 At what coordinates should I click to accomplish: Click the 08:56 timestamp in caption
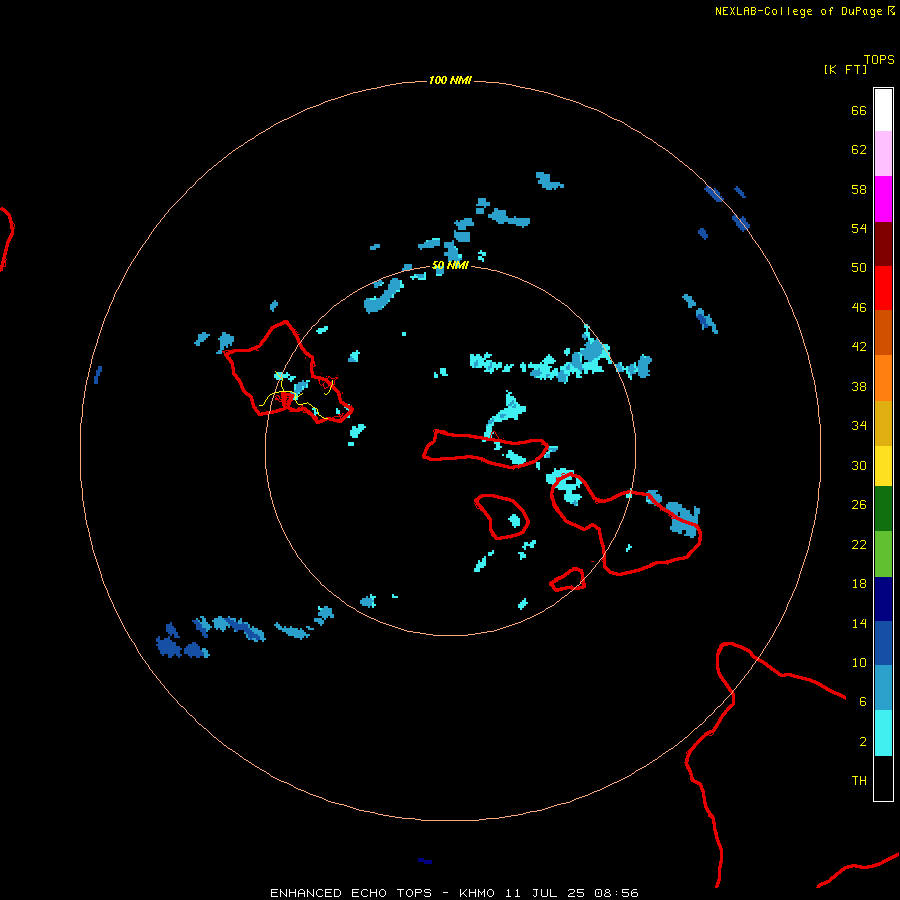tap(616, 893)
